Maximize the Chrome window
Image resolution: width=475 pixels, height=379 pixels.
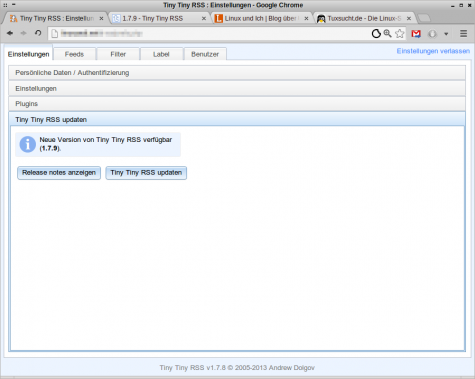[461, 5]
